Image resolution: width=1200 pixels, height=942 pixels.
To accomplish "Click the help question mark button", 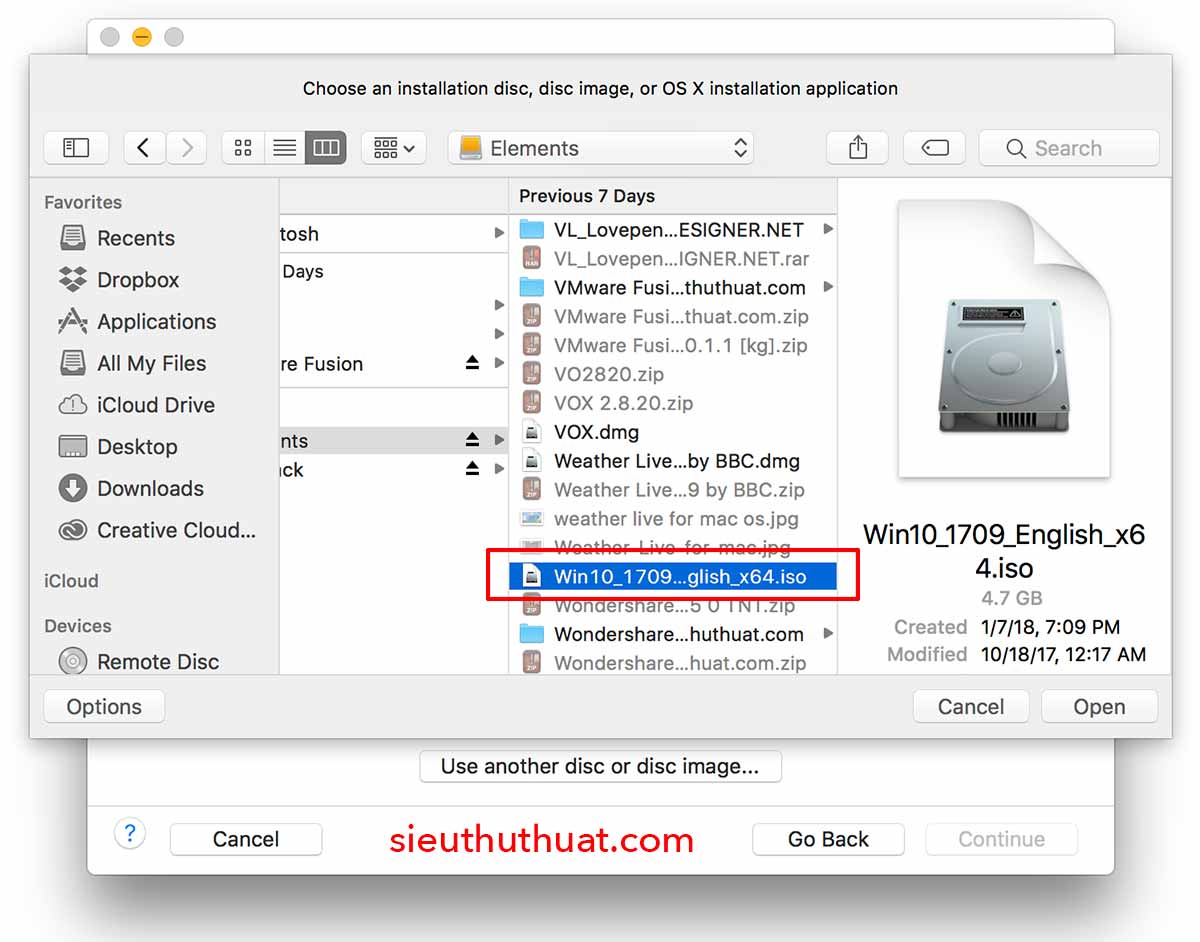I will [x=129, y=834].
